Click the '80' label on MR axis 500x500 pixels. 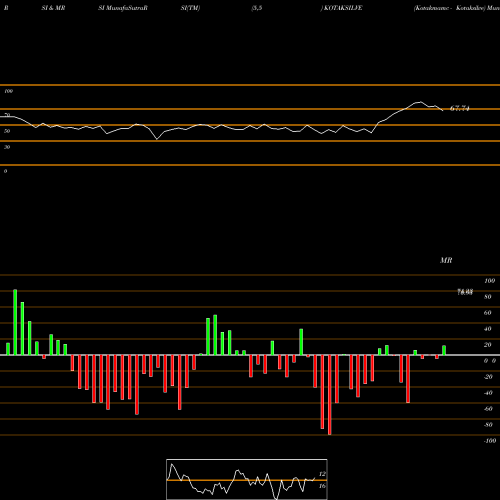point(488,297)
